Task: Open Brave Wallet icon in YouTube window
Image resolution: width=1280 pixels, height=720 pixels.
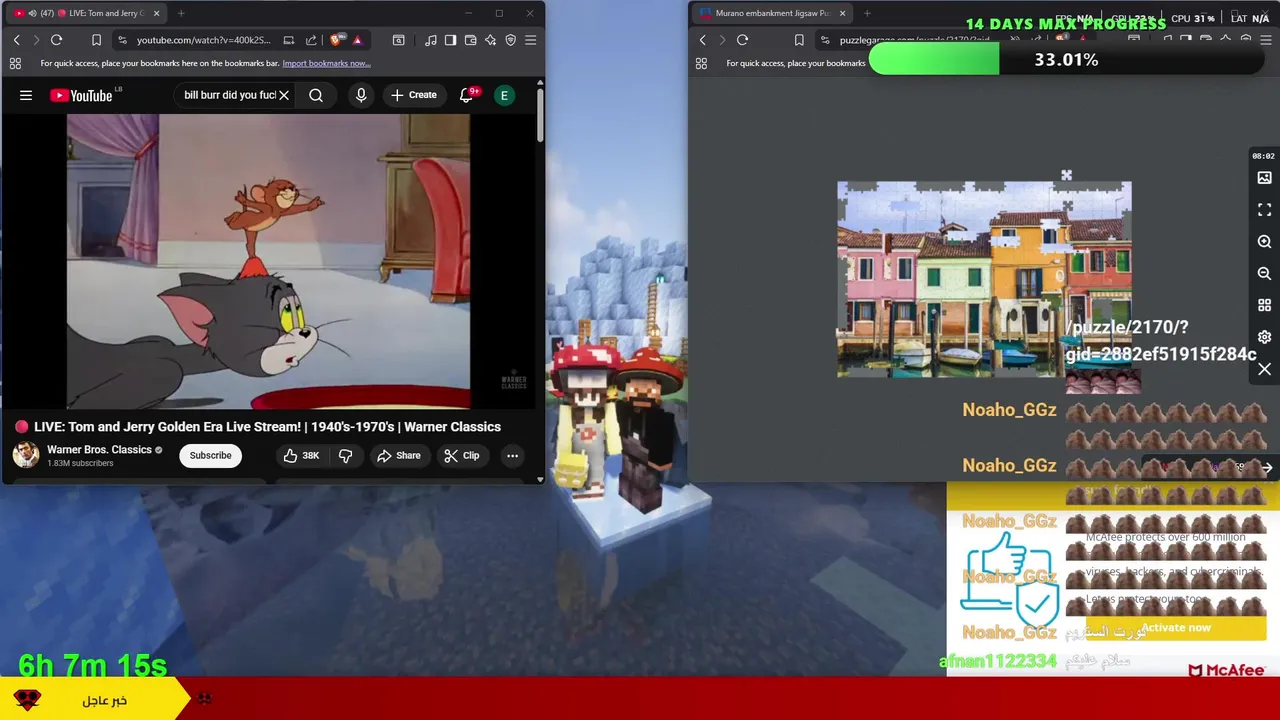Action: point(470,40)
